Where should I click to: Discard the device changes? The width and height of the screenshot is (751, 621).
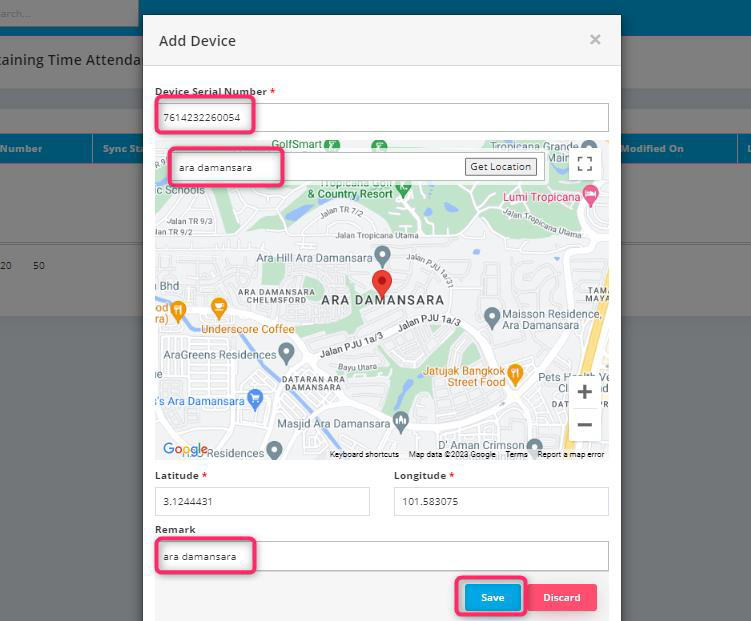[x=561, y=598]
